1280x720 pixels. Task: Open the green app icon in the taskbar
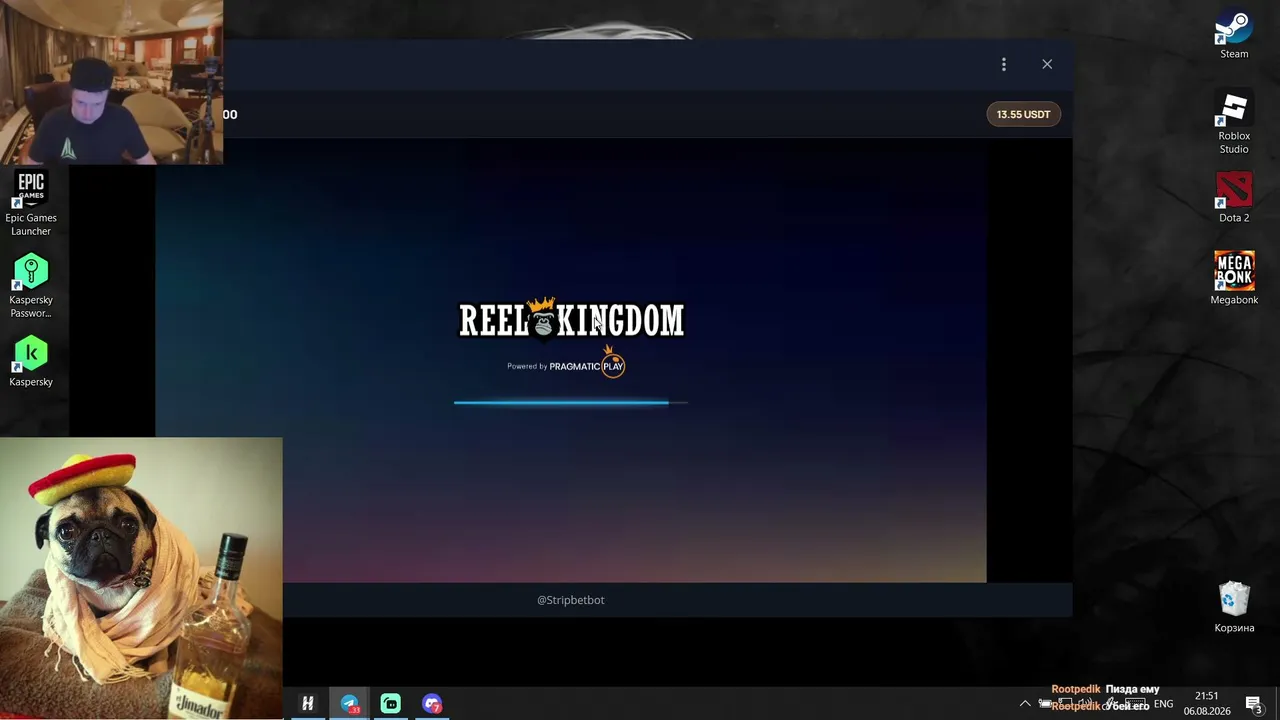click(390, 704)
